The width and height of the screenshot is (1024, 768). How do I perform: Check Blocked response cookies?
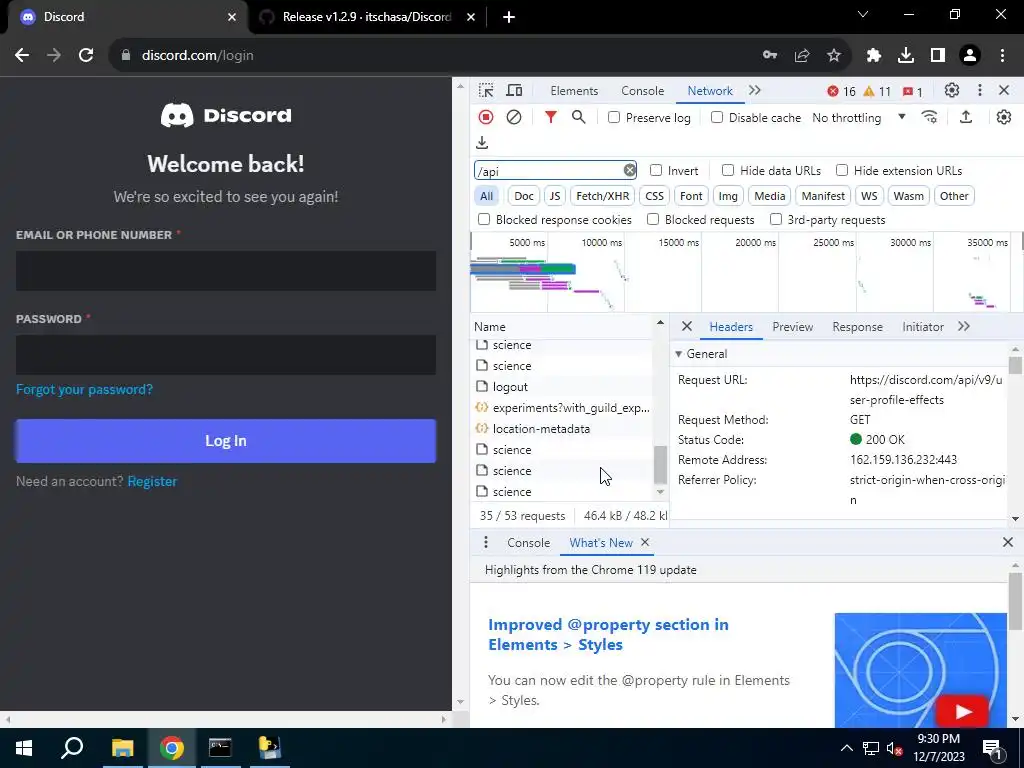(484, 219)
